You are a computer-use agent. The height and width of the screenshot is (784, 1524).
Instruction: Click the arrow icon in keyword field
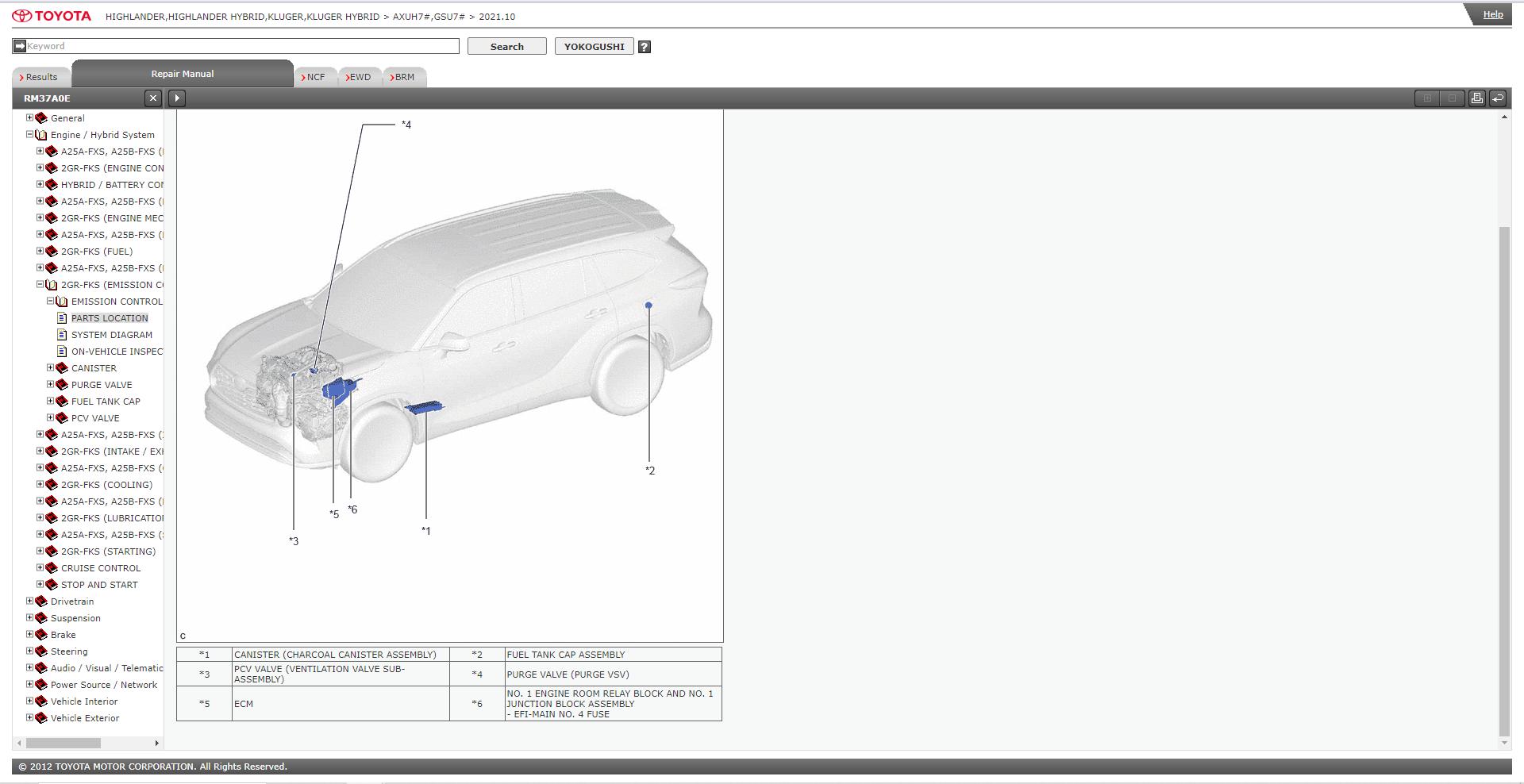(x=20, y=46)
